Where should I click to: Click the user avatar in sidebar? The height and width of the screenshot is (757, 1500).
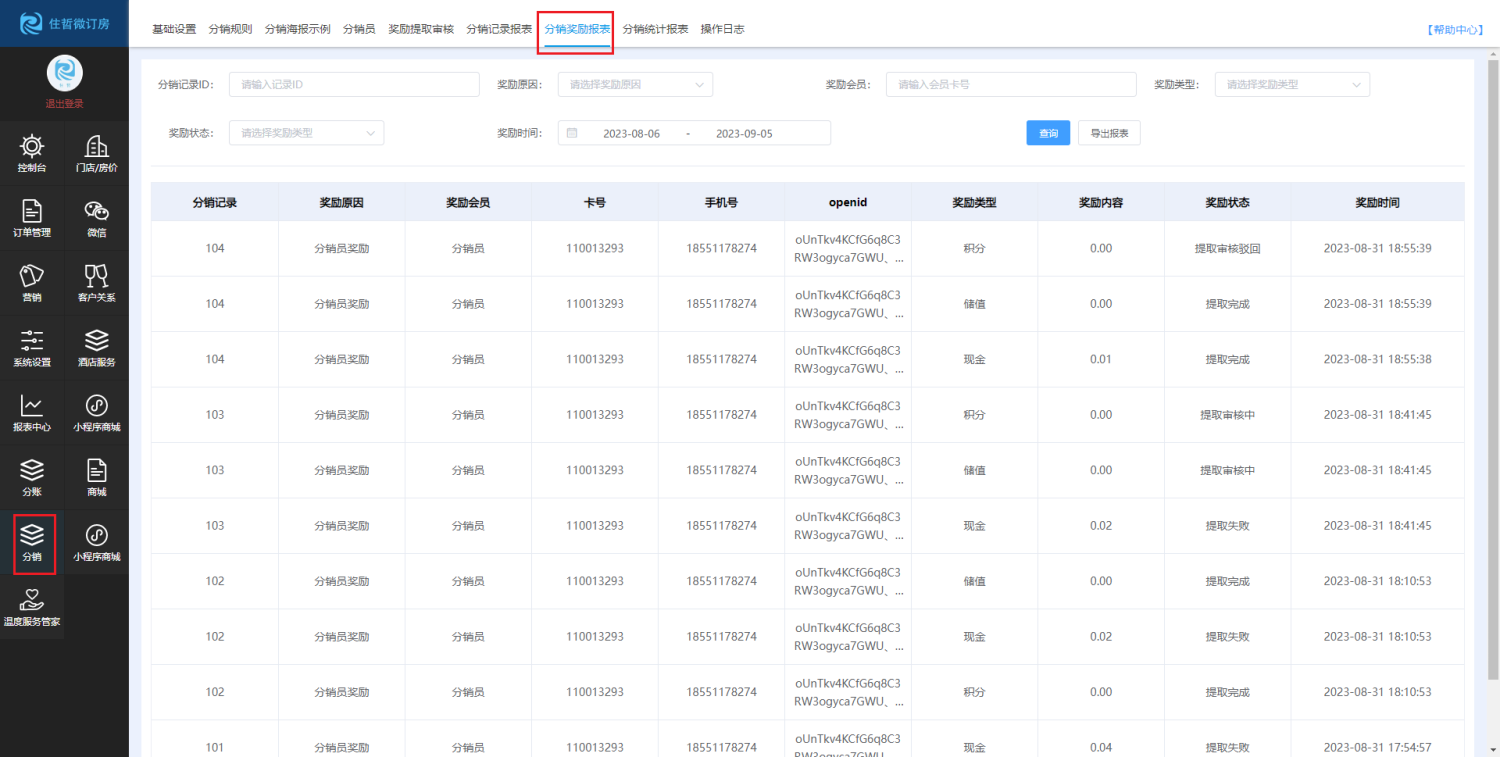click(64, 72)
